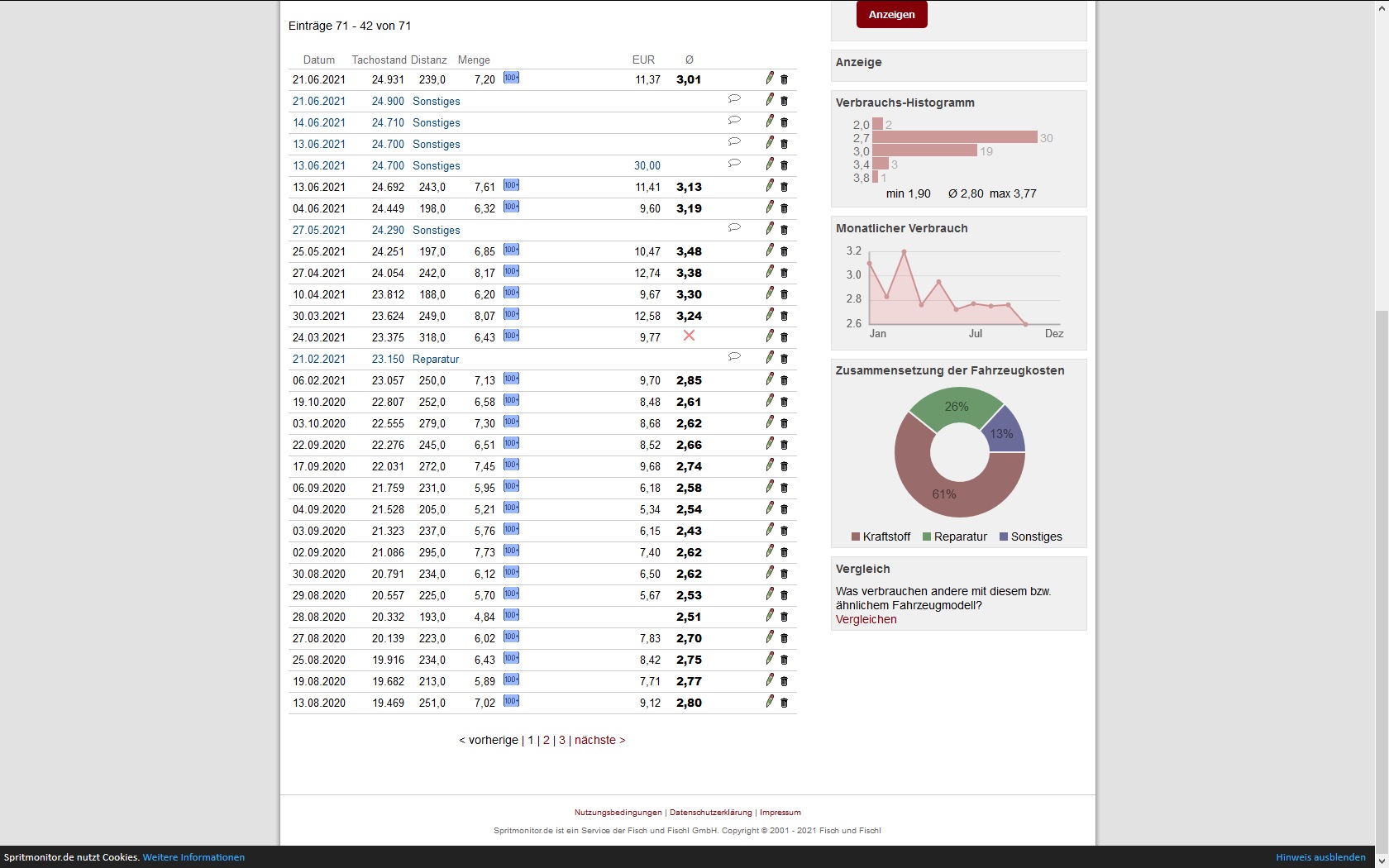1389x868 pixels.
Task: Edit the 14.06.2021 Sonstiges entry
Action: (x=770, y=122)
